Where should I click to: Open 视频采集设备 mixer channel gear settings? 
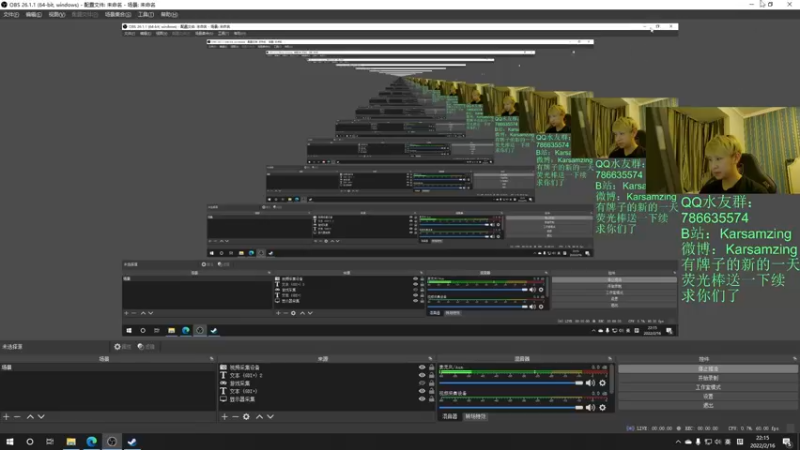point(603,407)
